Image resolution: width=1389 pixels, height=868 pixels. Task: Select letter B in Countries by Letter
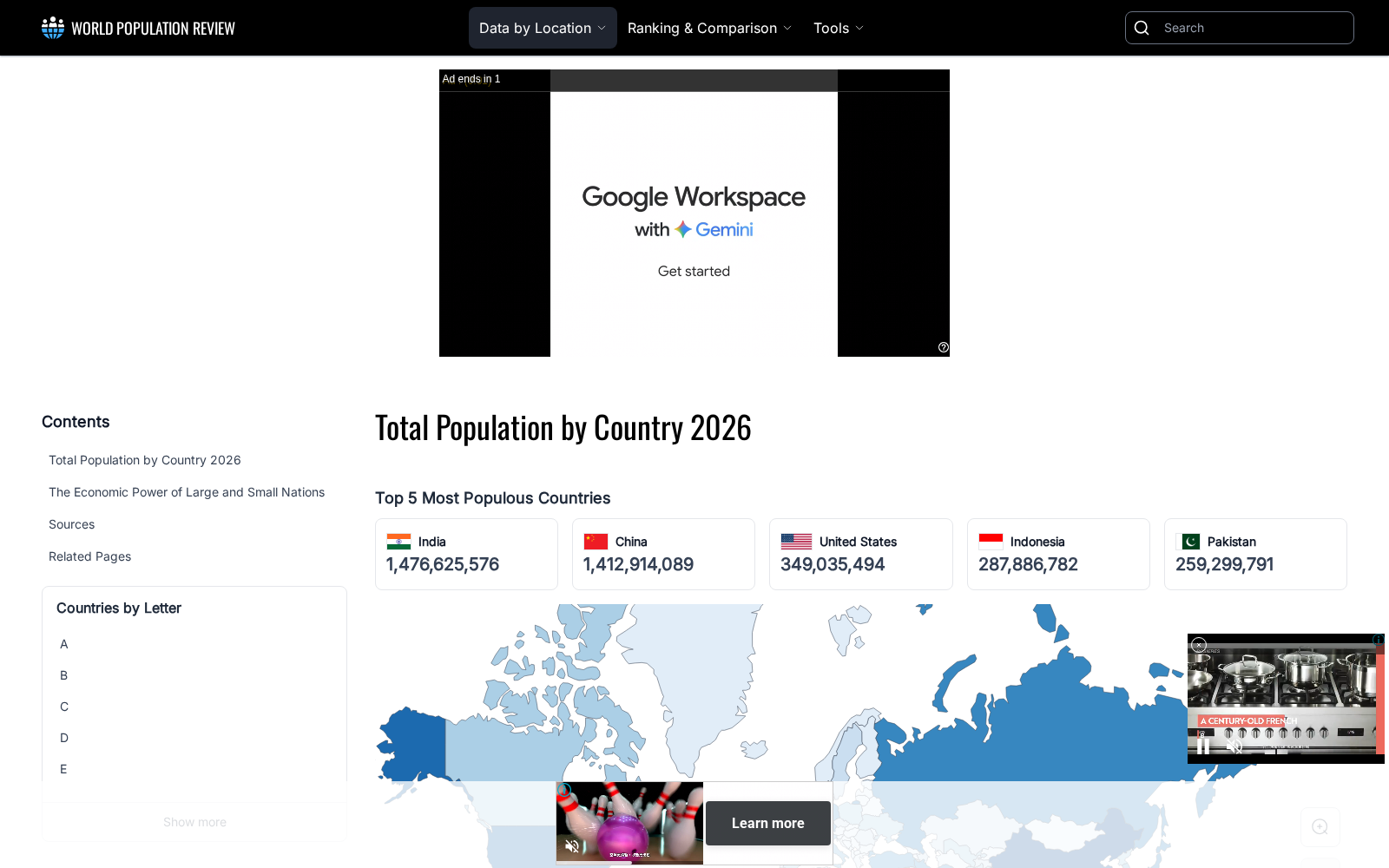64,675
